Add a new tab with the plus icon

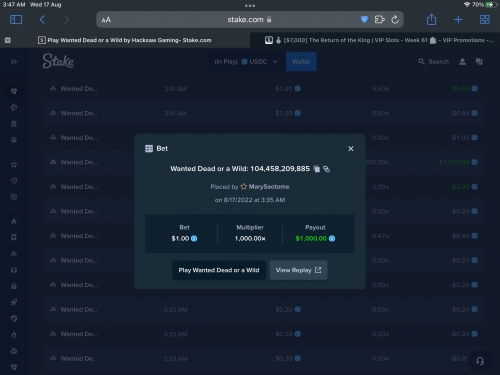click(x=458, y=20)
